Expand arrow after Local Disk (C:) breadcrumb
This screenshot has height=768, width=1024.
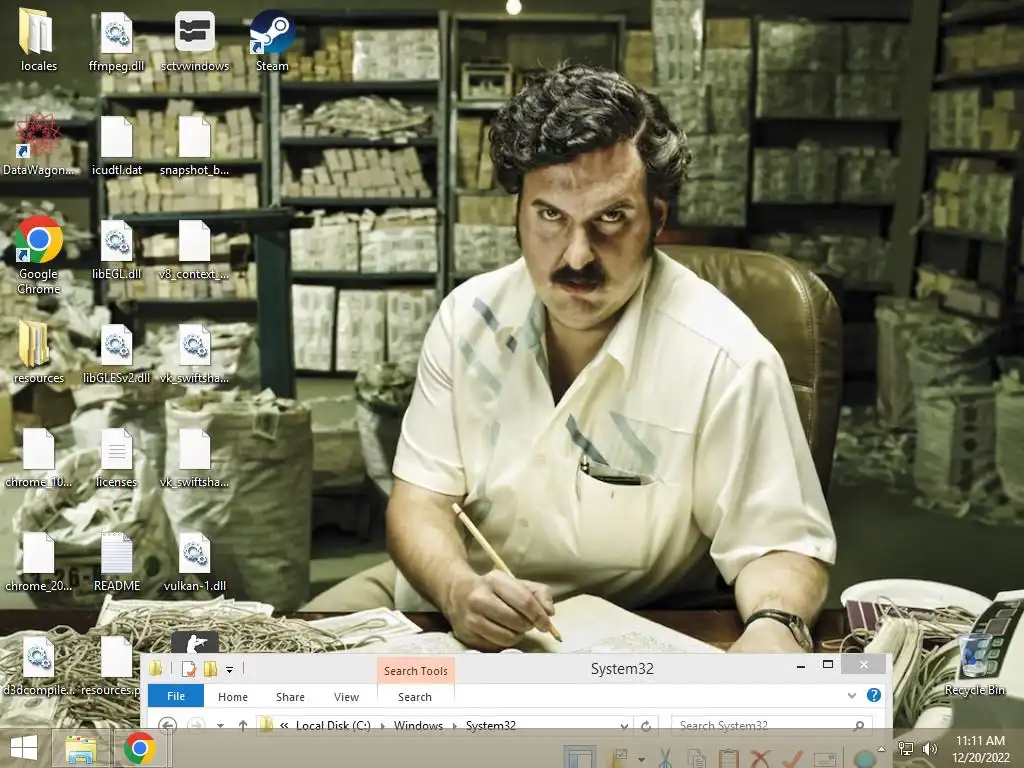[x=382, y=726]
